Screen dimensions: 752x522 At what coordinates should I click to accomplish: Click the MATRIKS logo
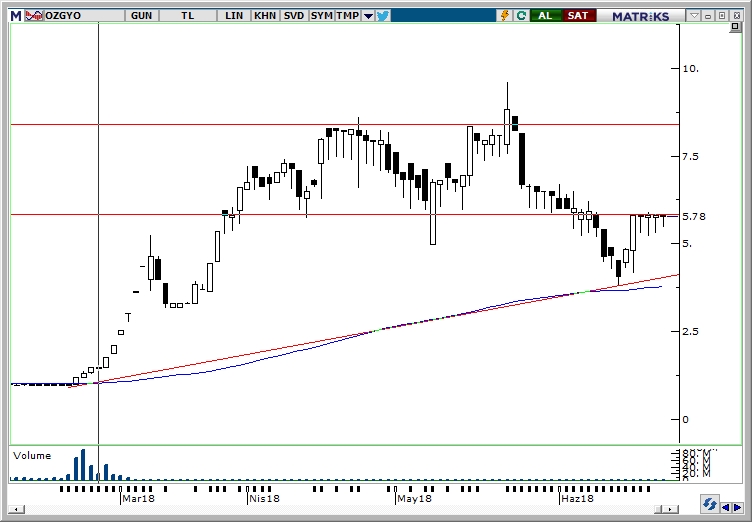(x=641, y=16)
